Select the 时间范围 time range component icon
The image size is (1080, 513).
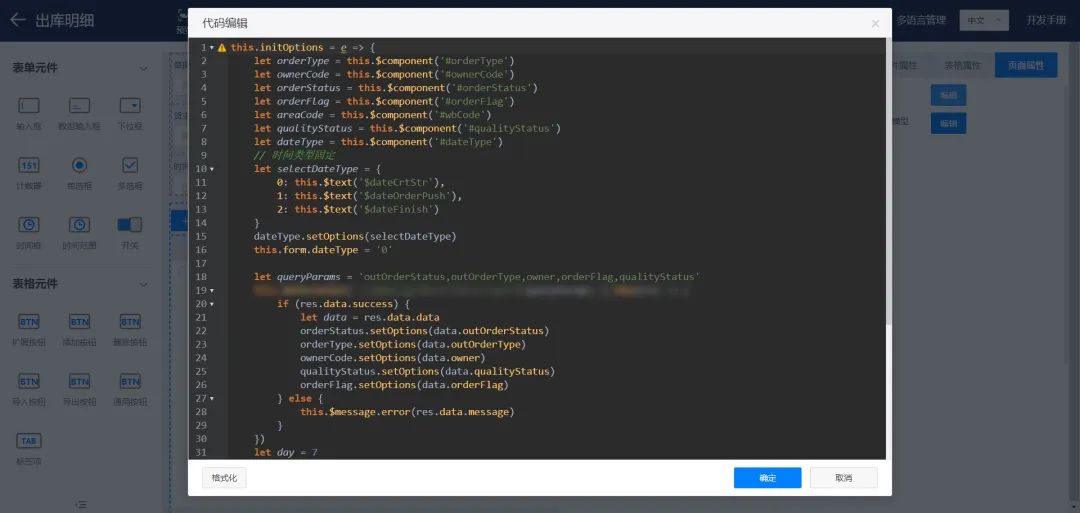pyautogui.click(x=79, y=225)
